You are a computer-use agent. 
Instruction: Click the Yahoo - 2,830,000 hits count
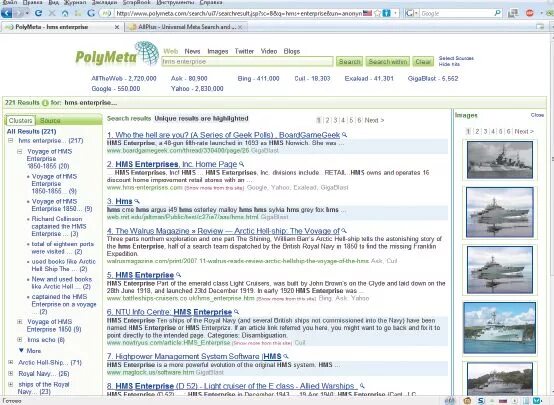coord(197,89)
